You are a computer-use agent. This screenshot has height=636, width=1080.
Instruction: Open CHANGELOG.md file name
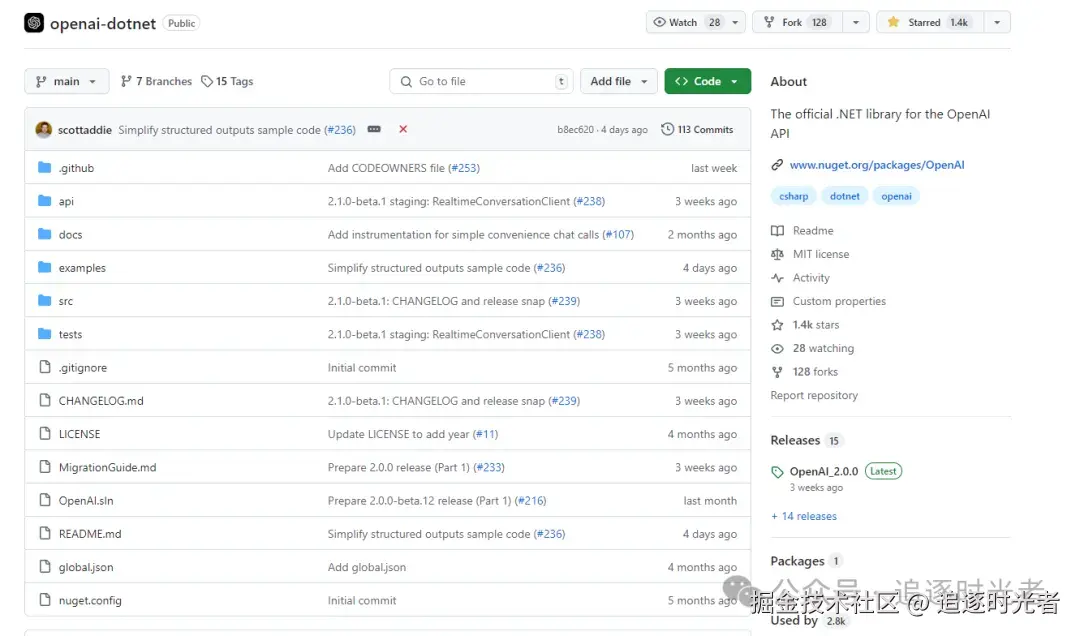coord(101,400)
